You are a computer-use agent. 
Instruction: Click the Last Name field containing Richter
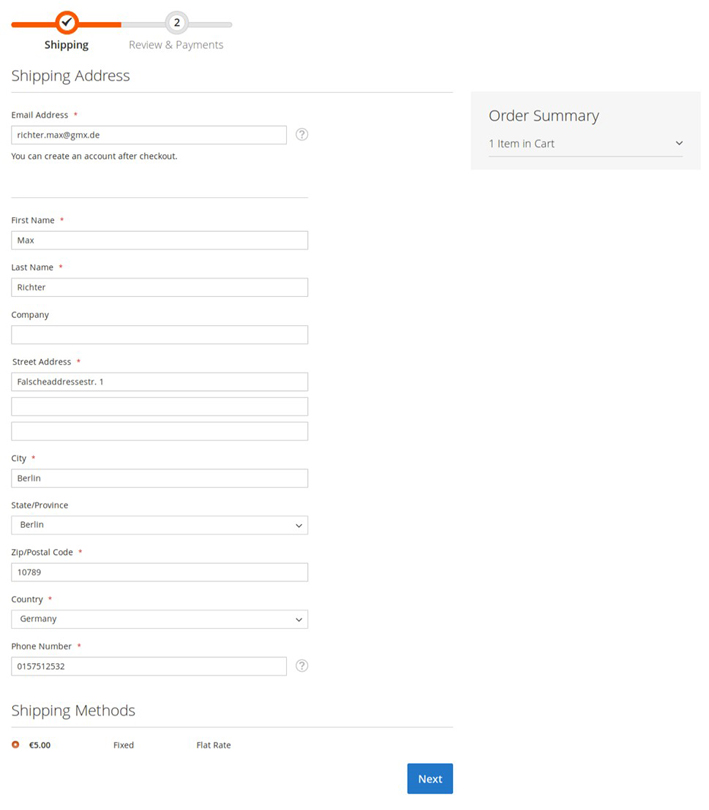159,287
